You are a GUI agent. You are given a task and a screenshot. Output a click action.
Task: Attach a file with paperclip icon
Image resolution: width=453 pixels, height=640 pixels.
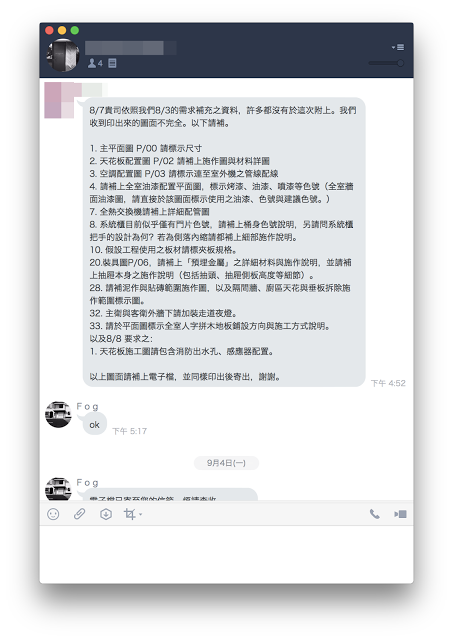(x=79, y=514)
